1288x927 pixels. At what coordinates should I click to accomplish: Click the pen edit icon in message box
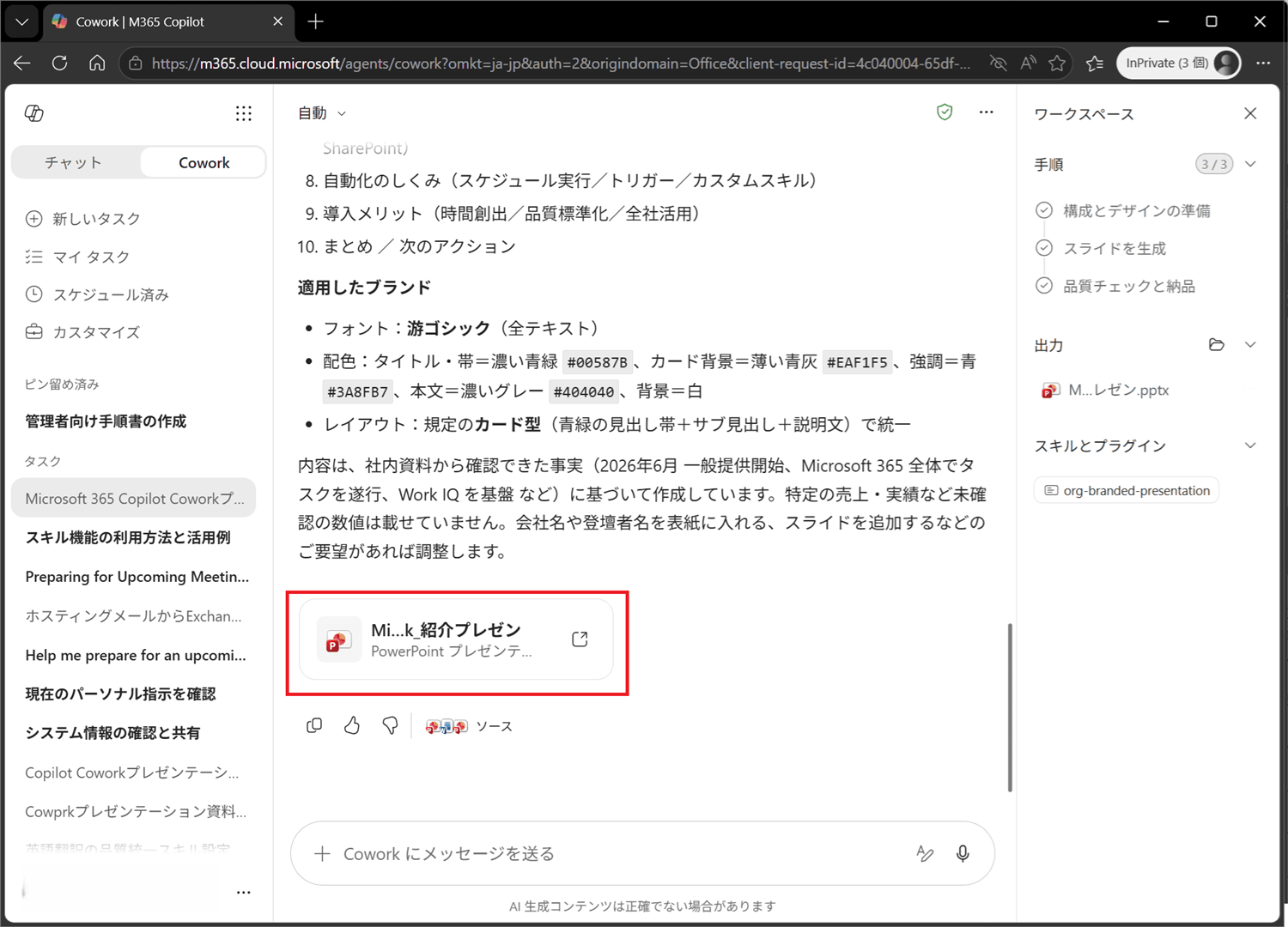tap(925, 853)
